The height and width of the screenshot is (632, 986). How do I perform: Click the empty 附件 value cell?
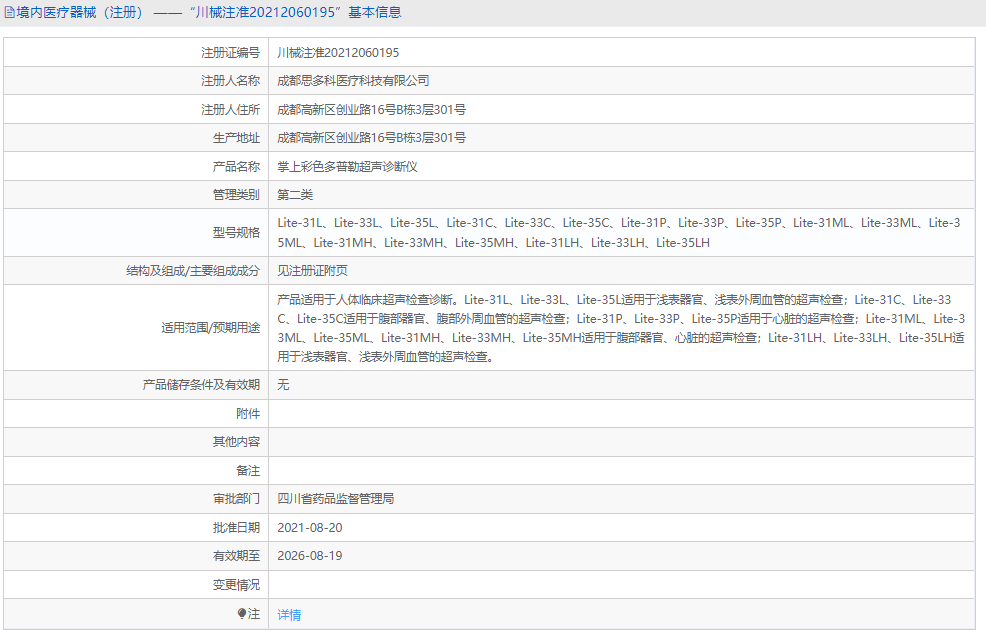(x=500, y=413)
